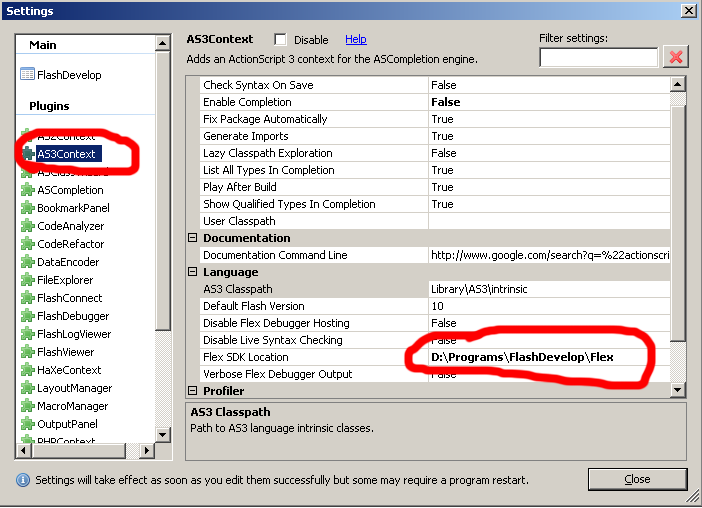Screen dimensions: 702x508
Task: Select Generate Imports property
Action: (246, 136)
